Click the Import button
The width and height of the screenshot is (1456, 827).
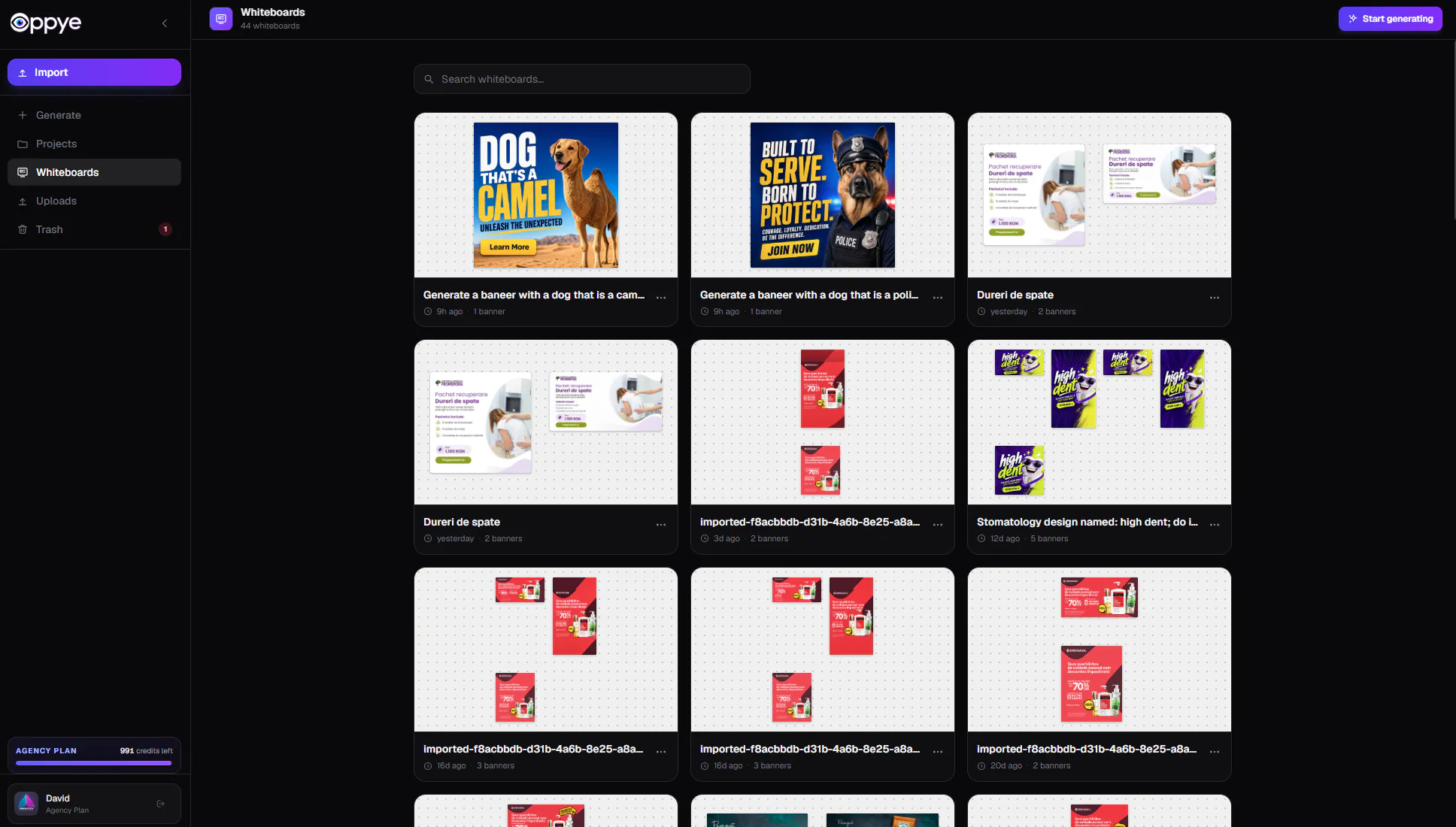pos(94,72)
